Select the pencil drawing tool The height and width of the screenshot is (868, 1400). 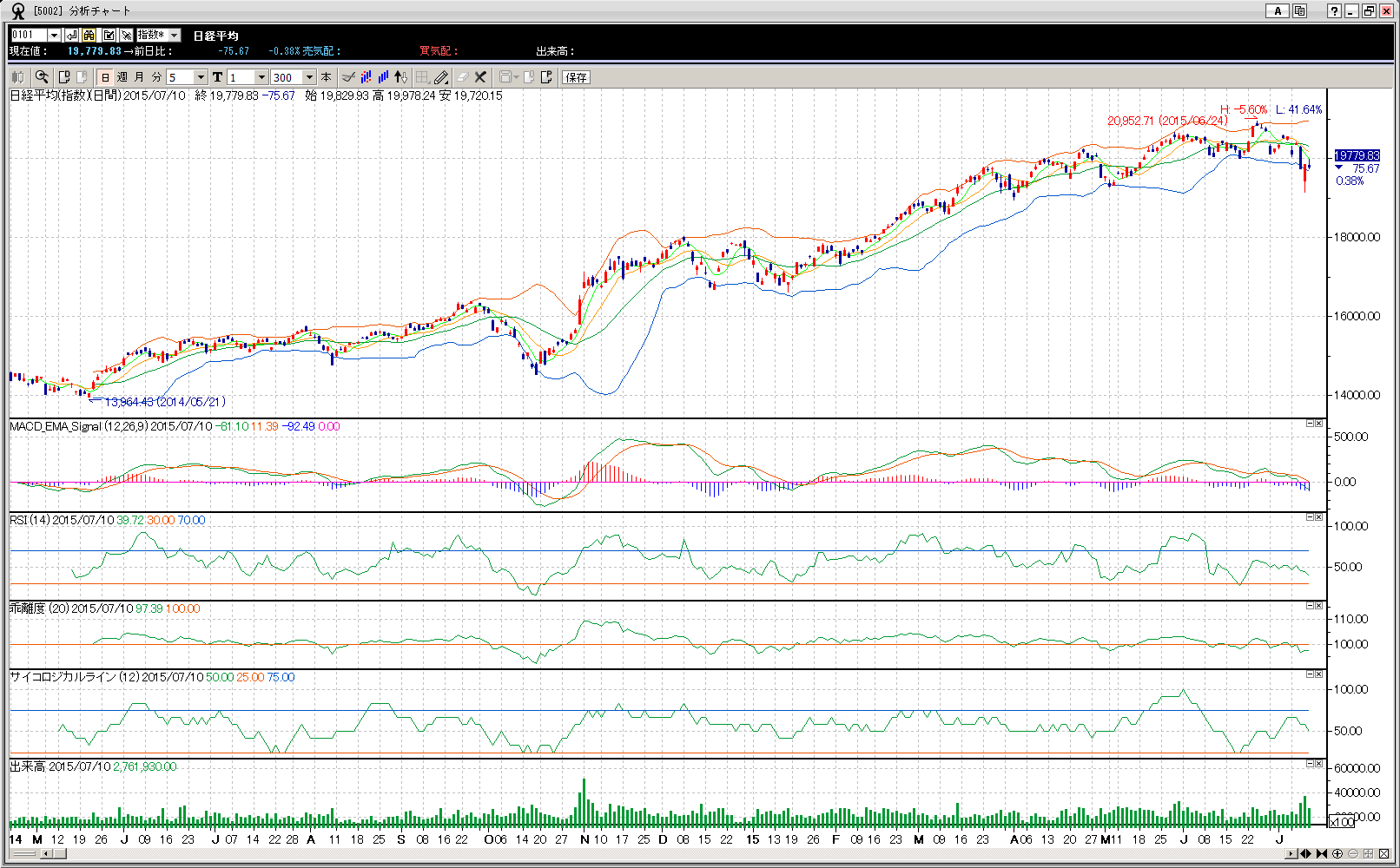pos(441,77)
